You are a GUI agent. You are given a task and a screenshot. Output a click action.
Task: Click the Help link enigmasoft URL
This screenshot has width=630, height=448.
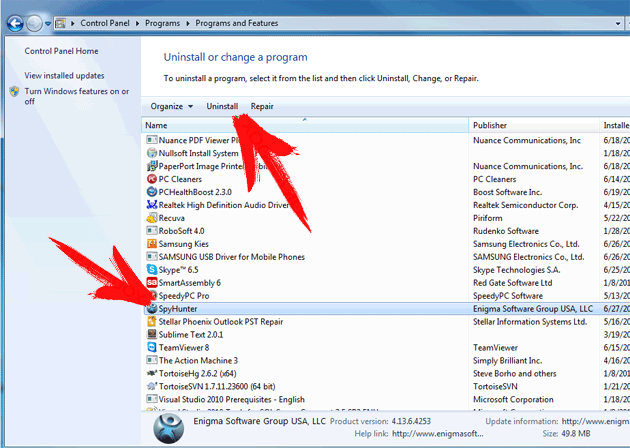tap(438, 434)
